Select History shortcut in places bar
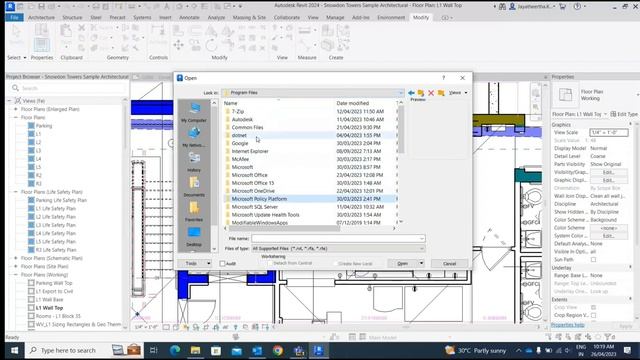 [194, 162]
